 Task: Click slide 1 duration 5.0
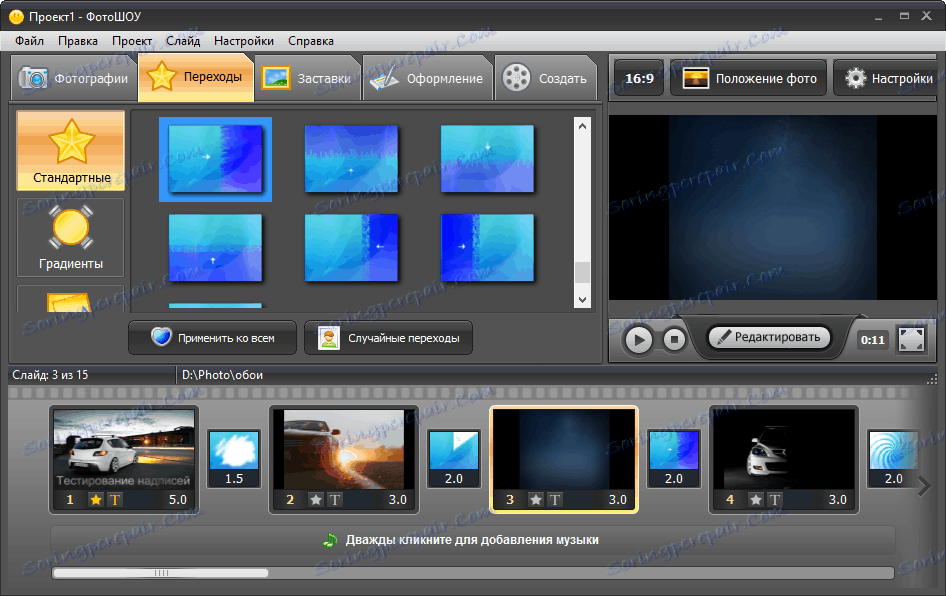pyautogui.click(x=178, y=499)
